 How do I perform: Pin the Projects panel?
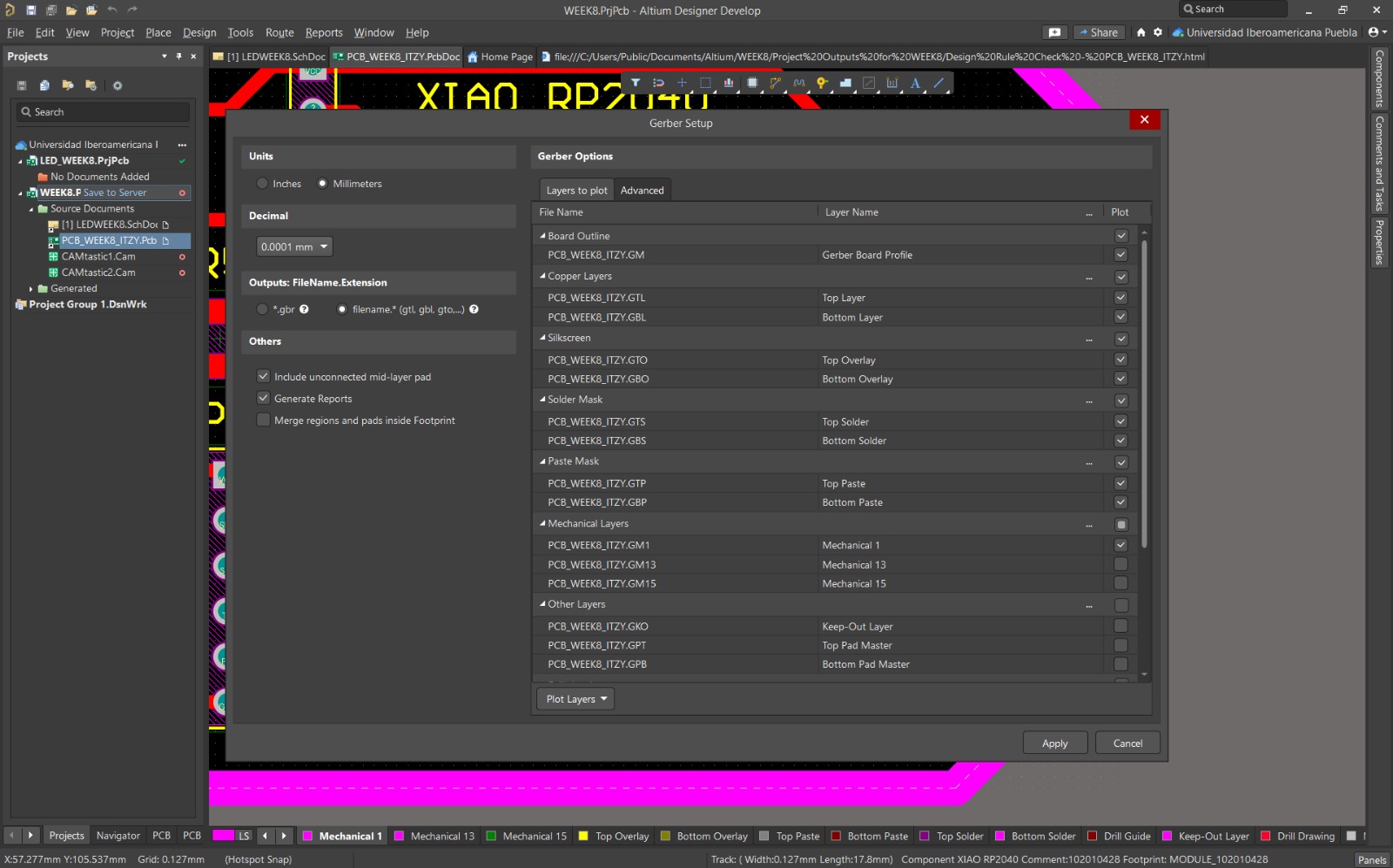coord(179,57)
